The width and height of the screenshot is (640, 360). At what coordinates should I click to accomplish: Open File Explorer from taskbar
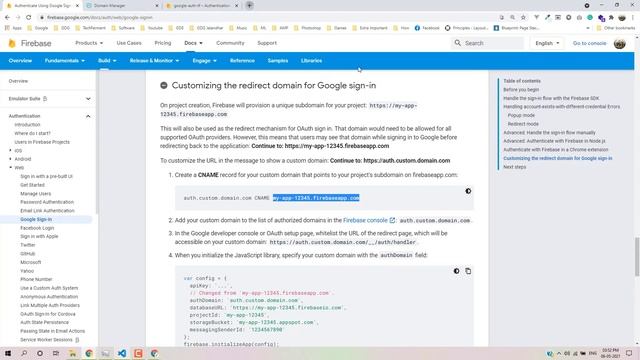(x=72, y=353)
